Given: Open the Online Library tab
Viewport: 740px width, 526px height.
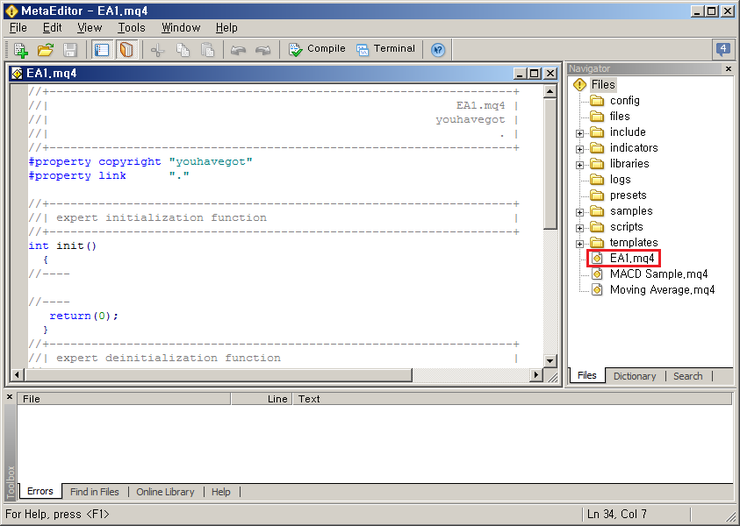Looking at the screenshot, I should (165, 492).
